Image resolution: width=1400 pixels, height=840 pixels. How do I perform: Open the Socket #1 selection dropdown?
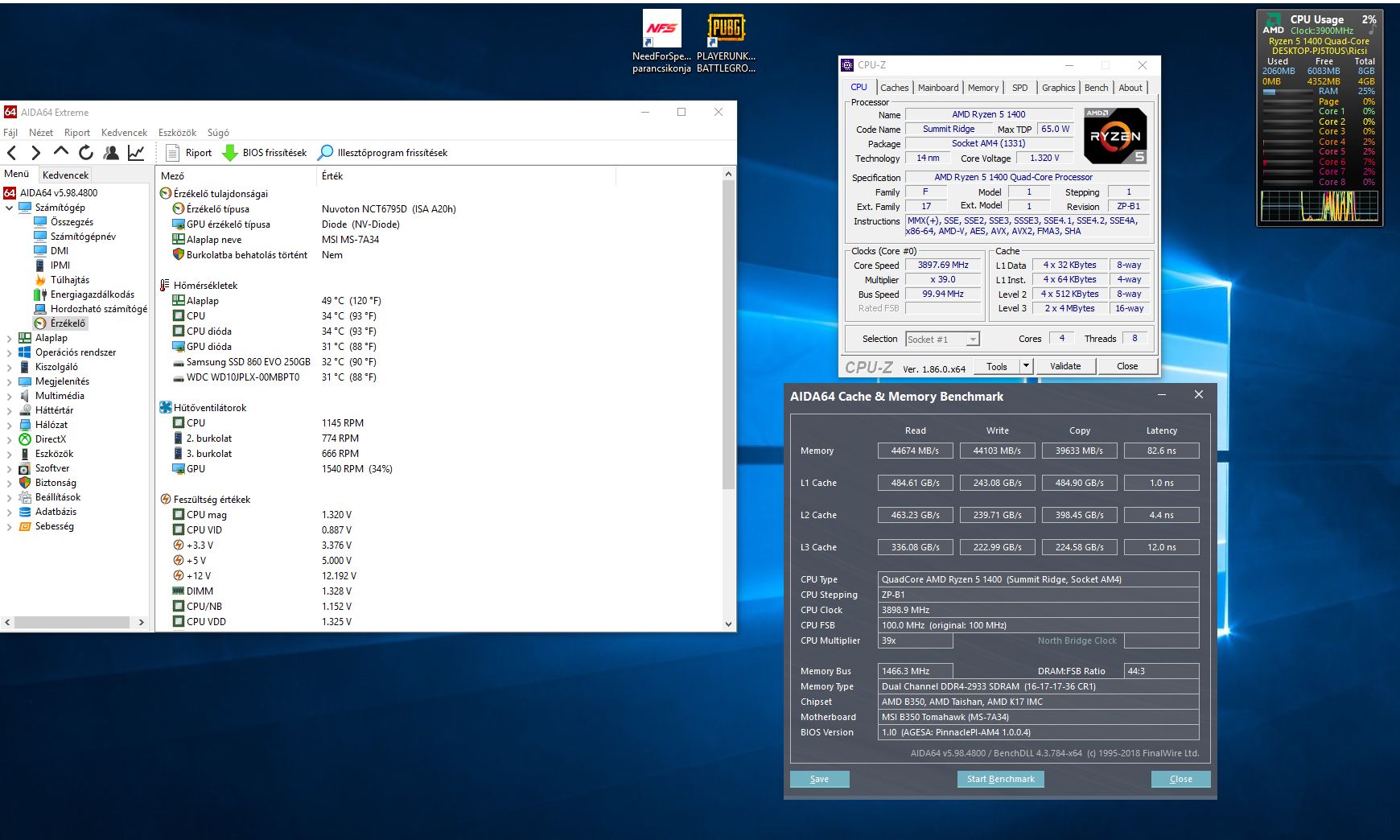pyautogui.click(x=972, y=340)
